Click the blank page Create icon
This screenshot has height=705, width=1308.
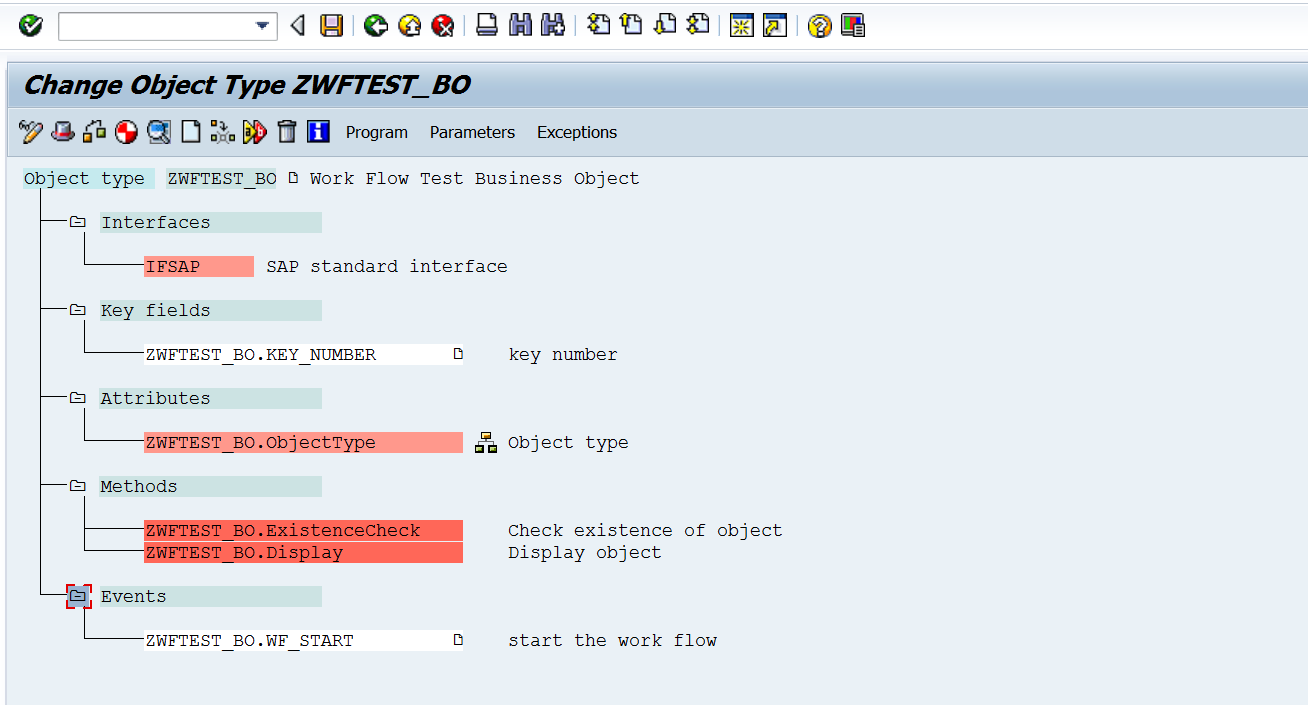coord(190,131)
